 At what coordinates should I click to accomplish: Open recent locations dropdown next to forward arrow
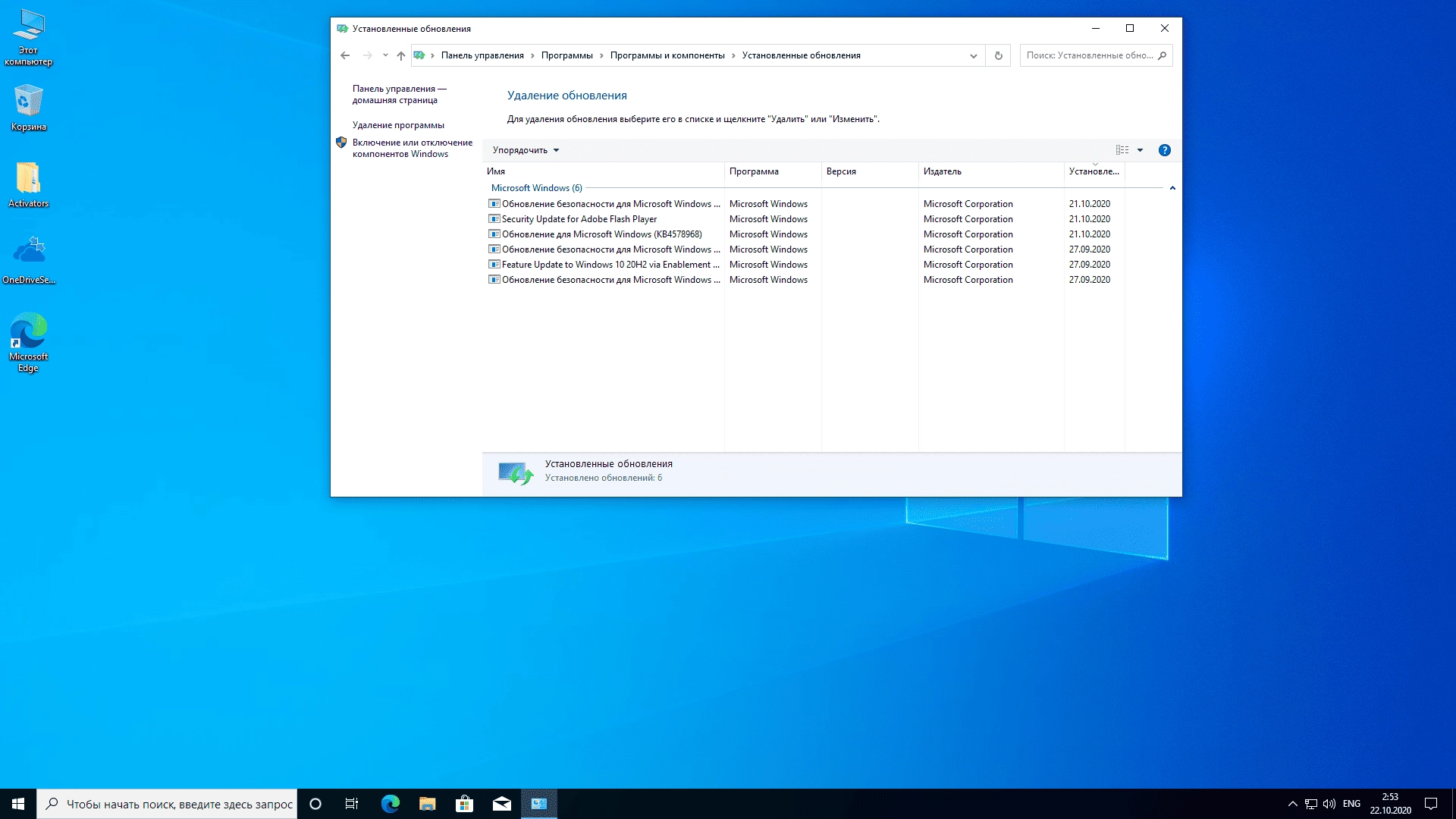(x=385, y=55)
